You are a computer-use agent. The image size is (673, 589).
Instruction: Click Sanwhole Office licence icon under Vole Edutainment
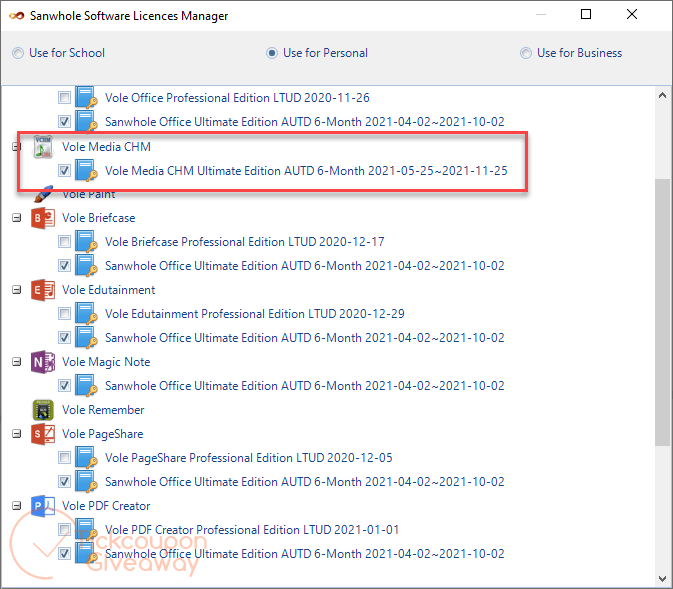click(x=86, y=338)
